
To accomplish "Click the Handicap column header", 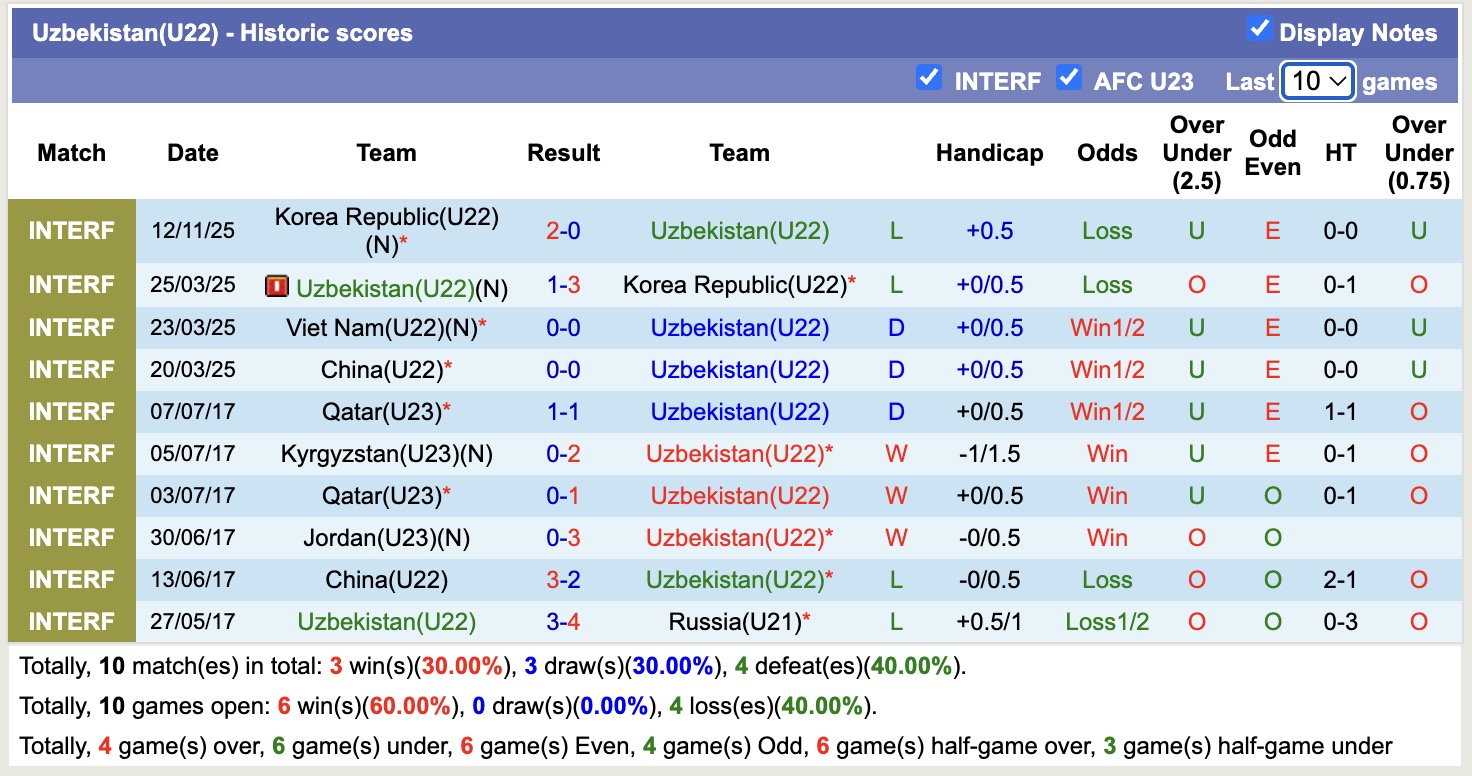I will (989, 153).
